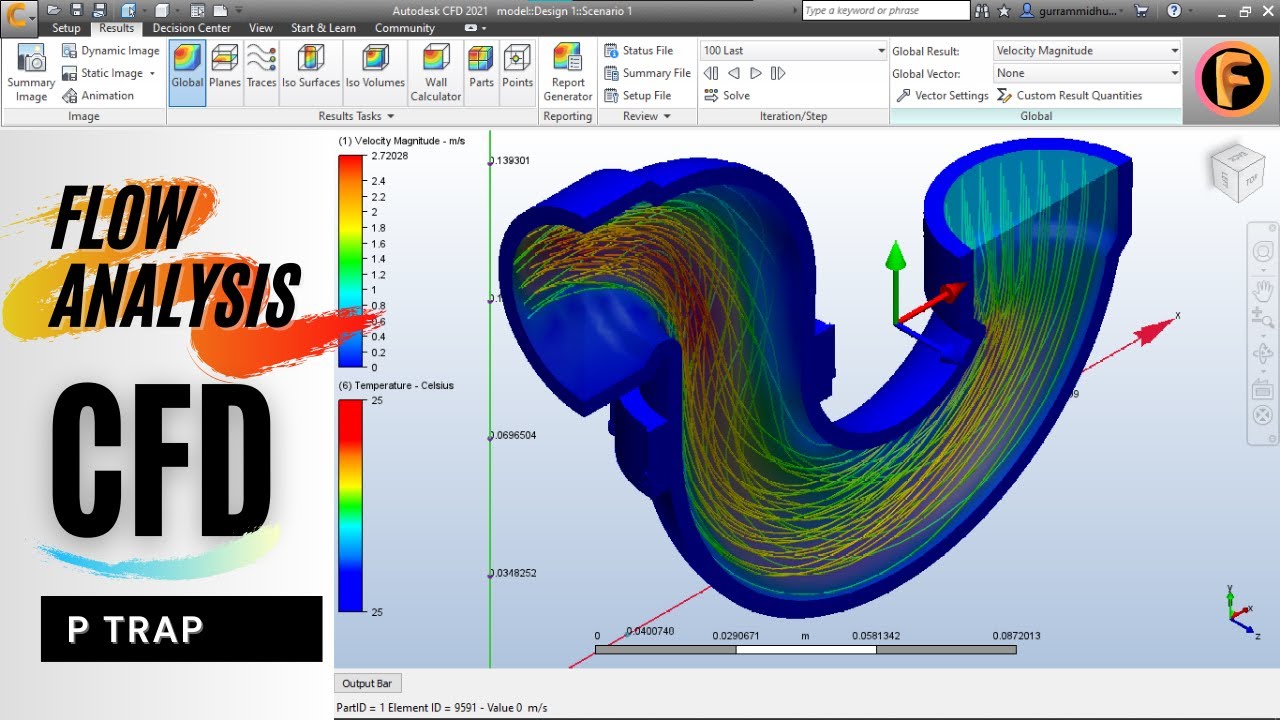
Task: Open the Status File
Action: click(638, 50)
